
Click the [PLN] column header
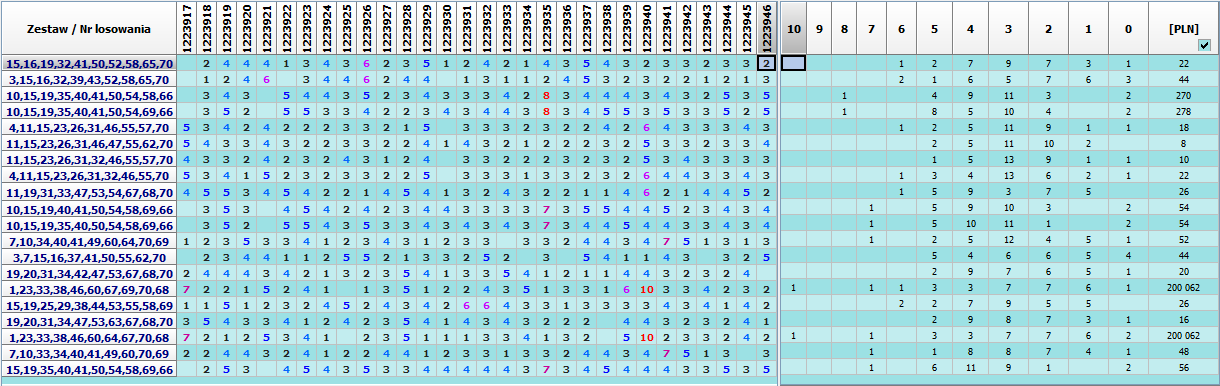tap(1183, 28)
